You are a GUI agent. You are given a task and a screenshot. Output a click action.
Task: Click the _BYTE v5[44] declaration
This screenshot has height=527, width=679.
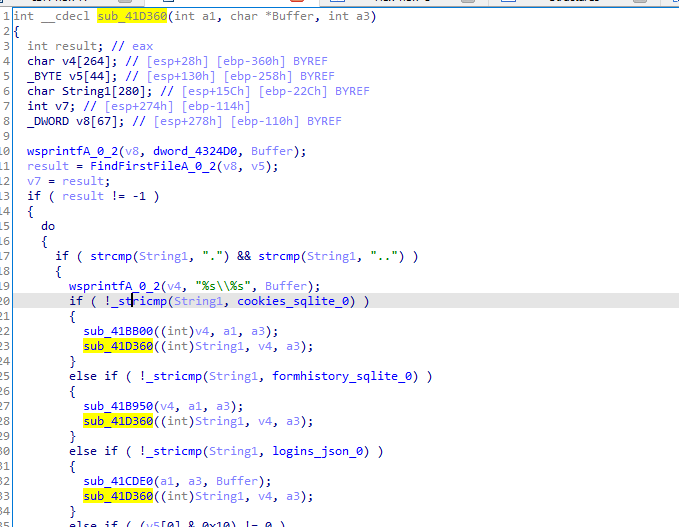(x=72, y=76)
